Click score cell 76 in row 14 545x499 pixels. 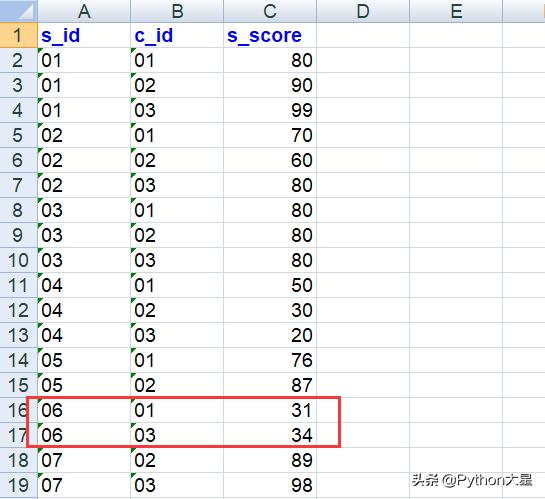coord(270,360)
